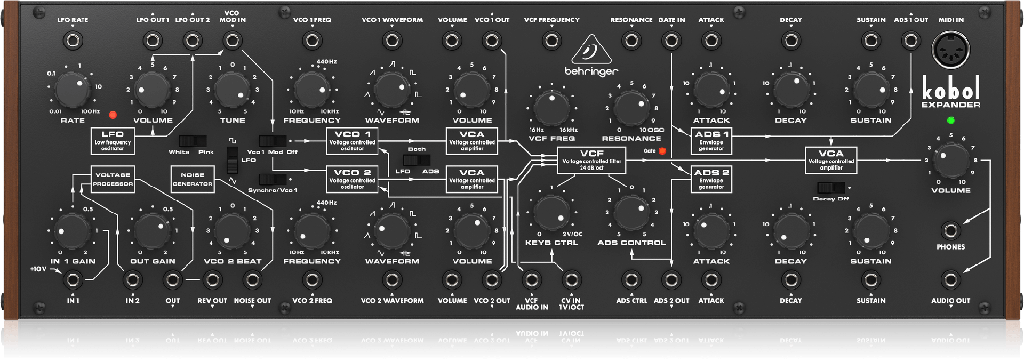Click the REV OUT jack

(x=212, y=281)
